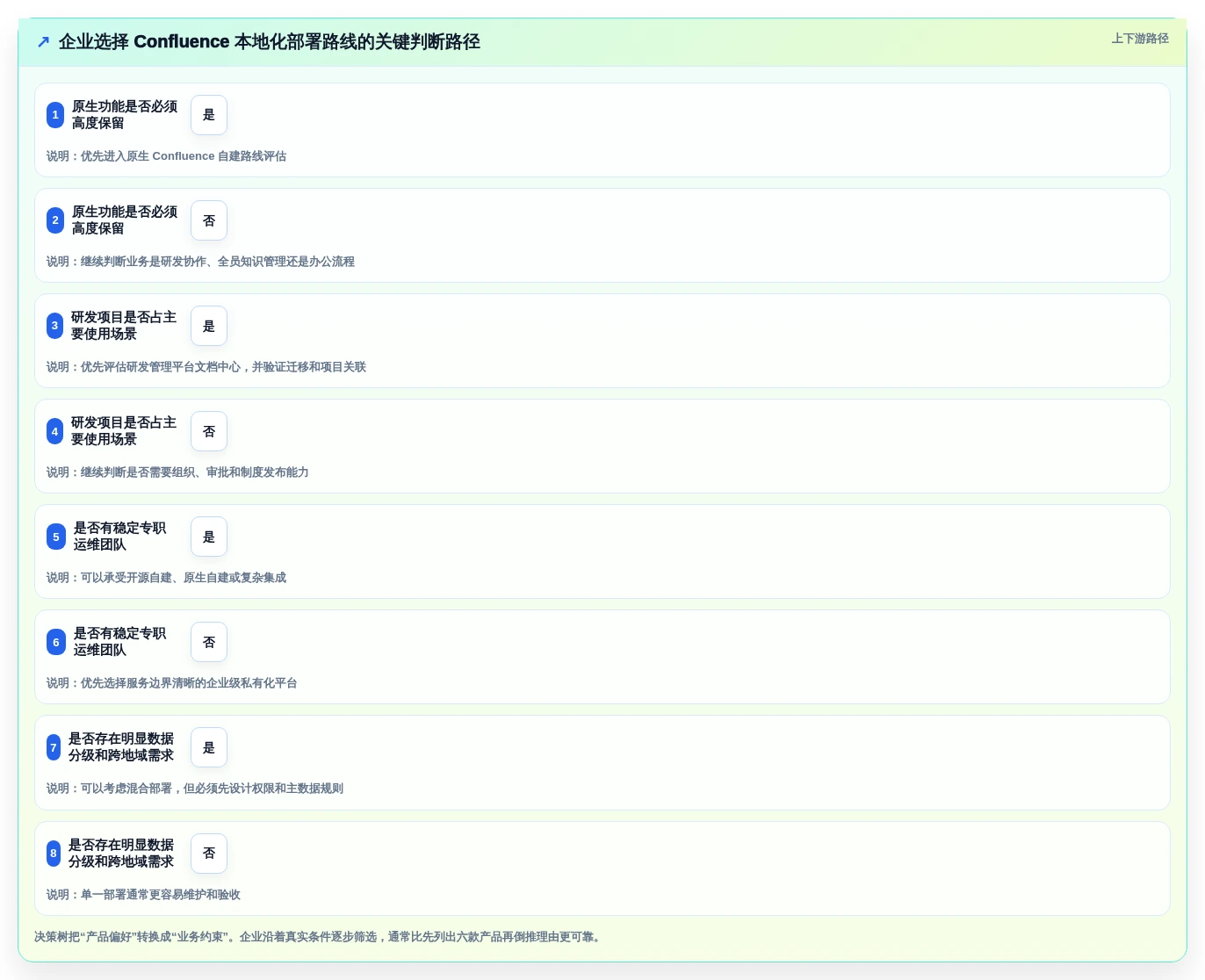Click note 优先选择服务边界清晰的企业级私有化平台
The image size is (1205, 980).
coord(189,683)
